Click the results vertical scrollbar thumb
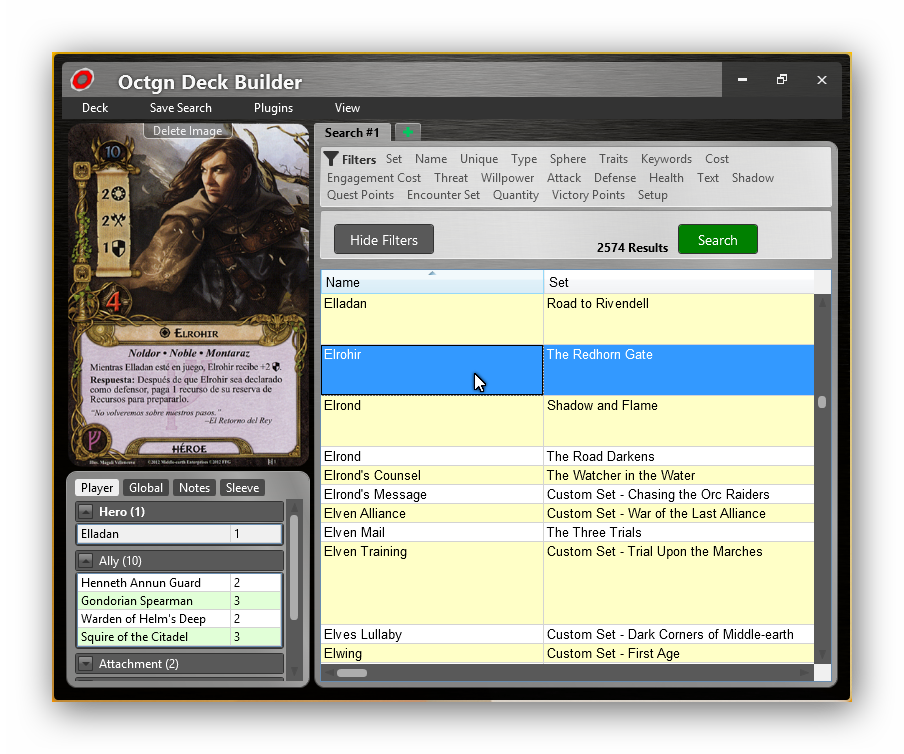Screen dimensions: 904x754 click(x=822, y=402)
